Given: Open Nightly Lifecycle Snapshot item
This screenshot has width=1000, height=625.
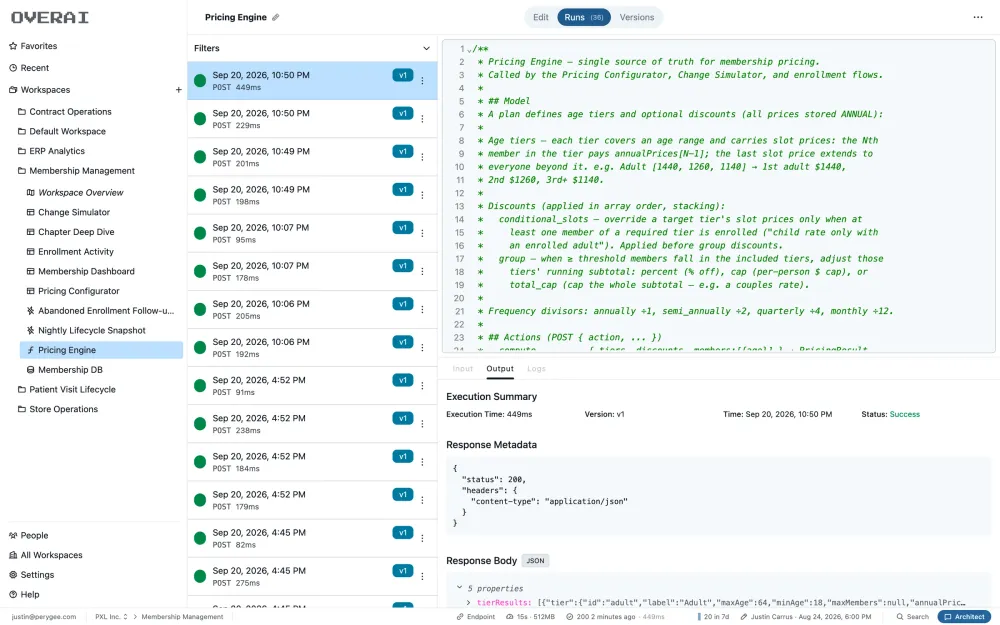Looking at the screenshot, I should coord(92,330).
